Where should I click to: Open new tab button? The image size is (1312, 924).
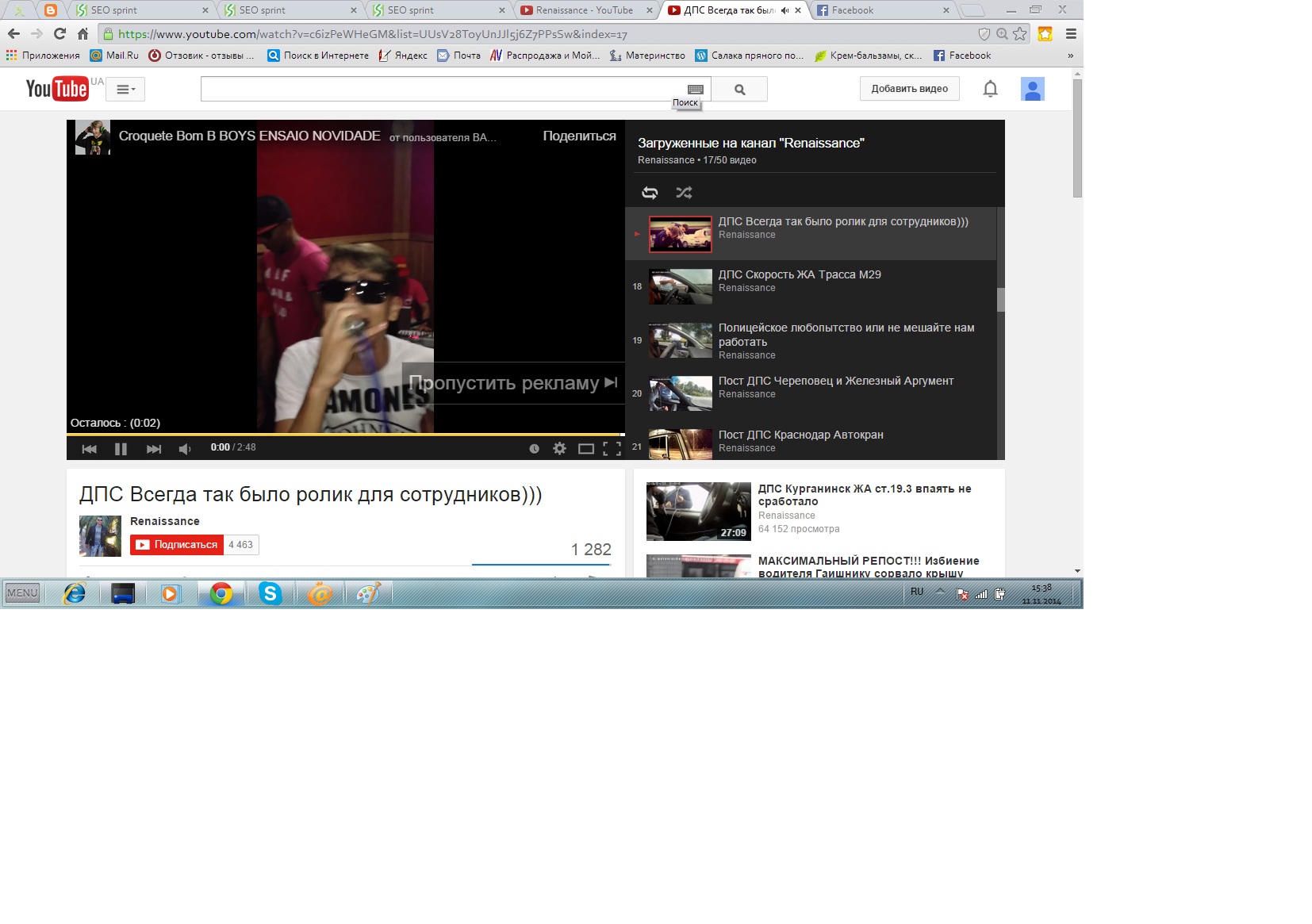point(972,10)
